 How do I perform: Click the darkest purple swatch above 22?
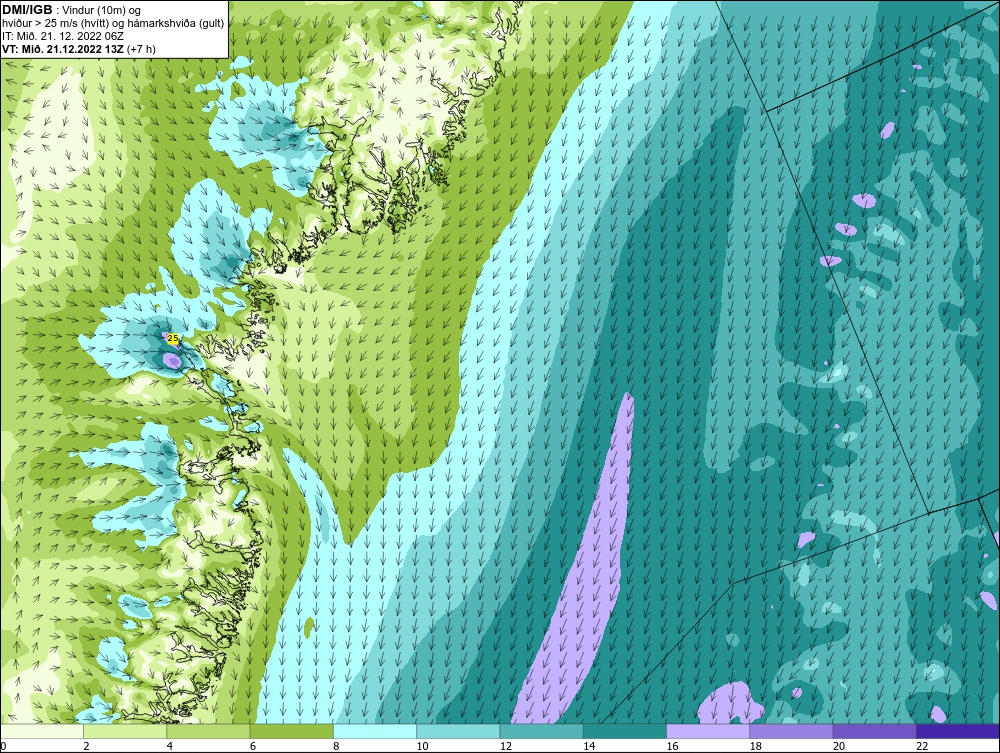(958, 731)
